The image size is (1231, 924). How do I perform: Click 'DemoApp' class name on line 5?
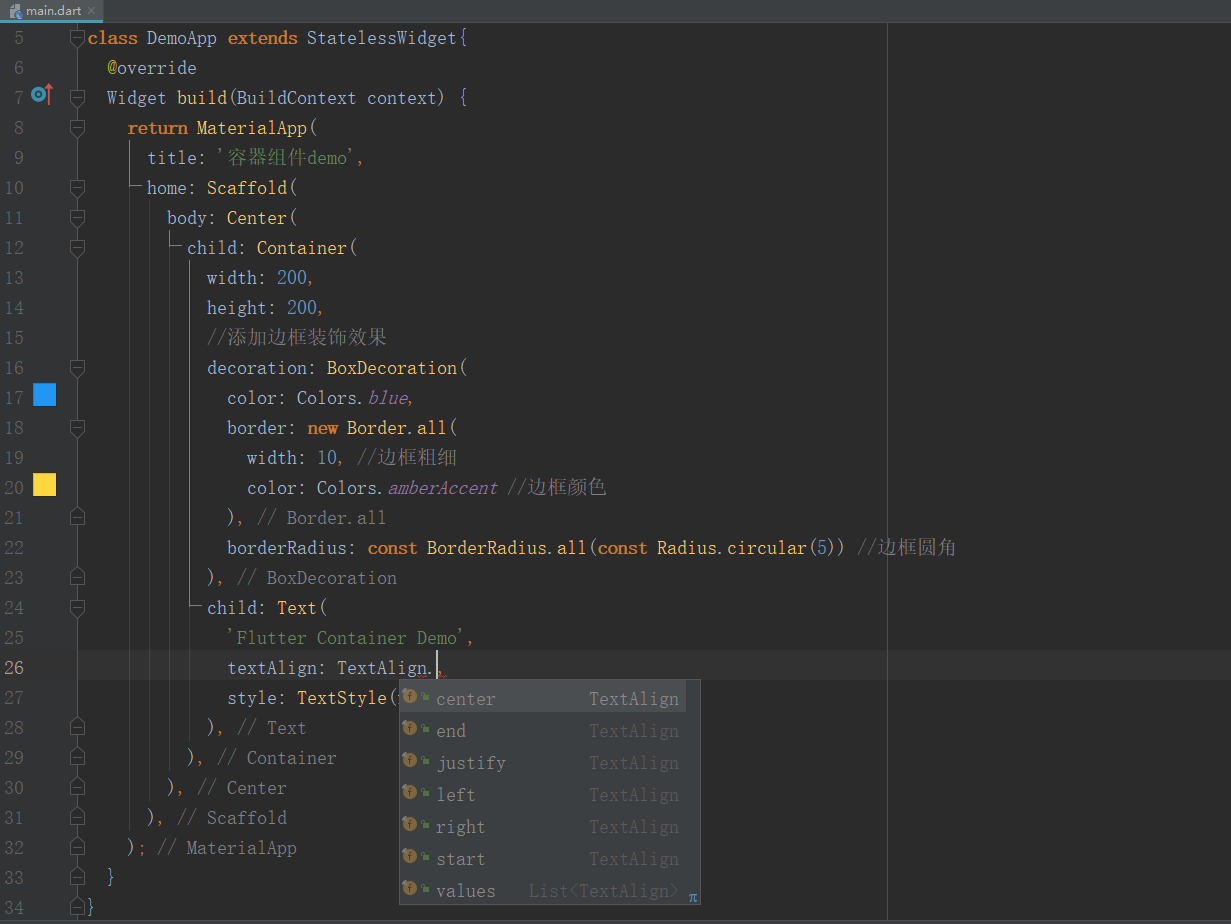tap(182, 38)
